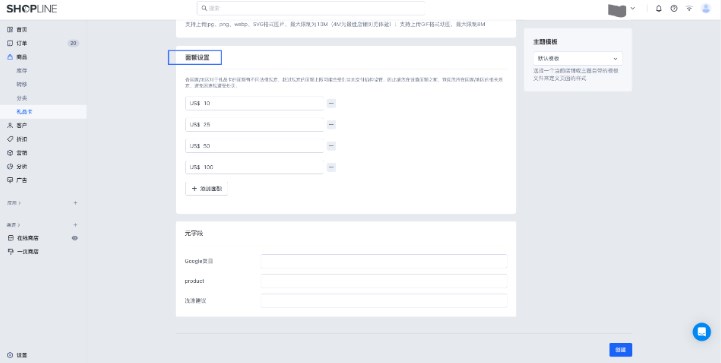Image resolution: width=721 pixels, height=363 pixels.
Task: Open 订单 (Orders) in the sidebar
Action: [22, 43]
